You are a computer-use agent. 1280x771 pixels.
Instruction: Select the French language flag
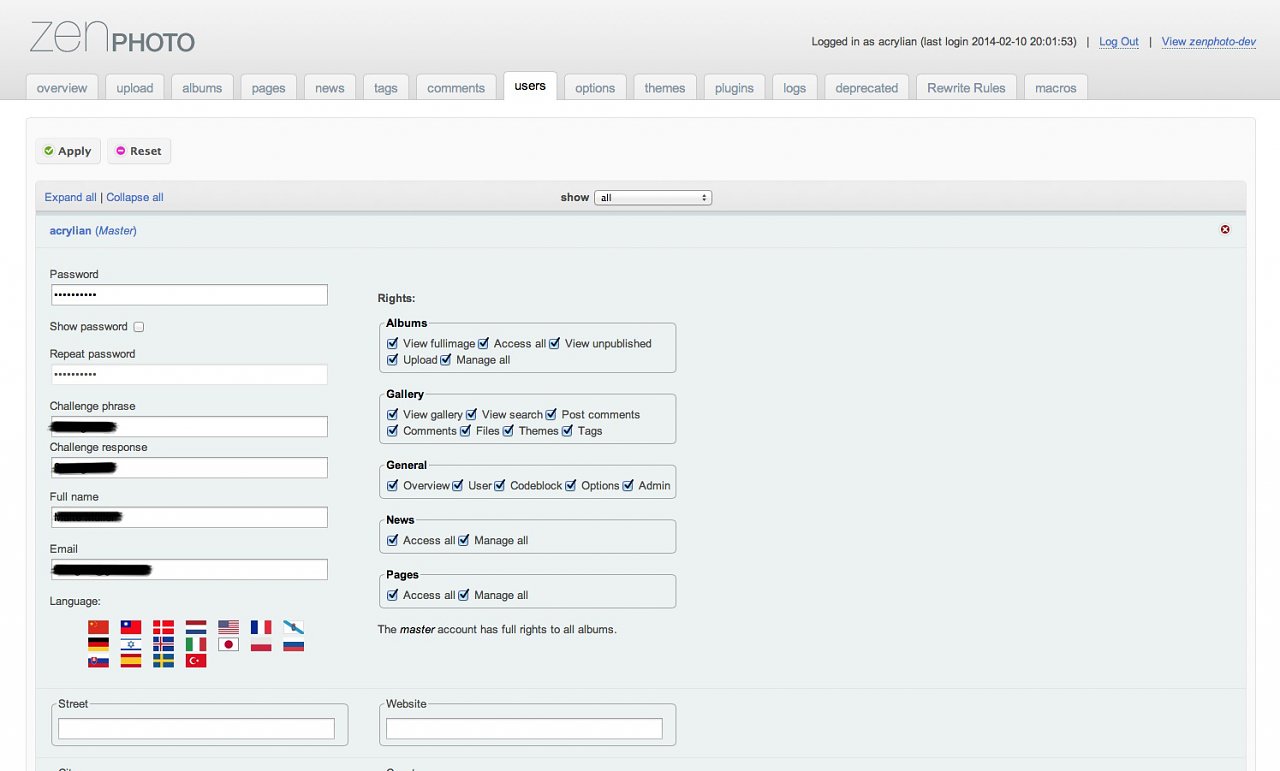[261, 627]
